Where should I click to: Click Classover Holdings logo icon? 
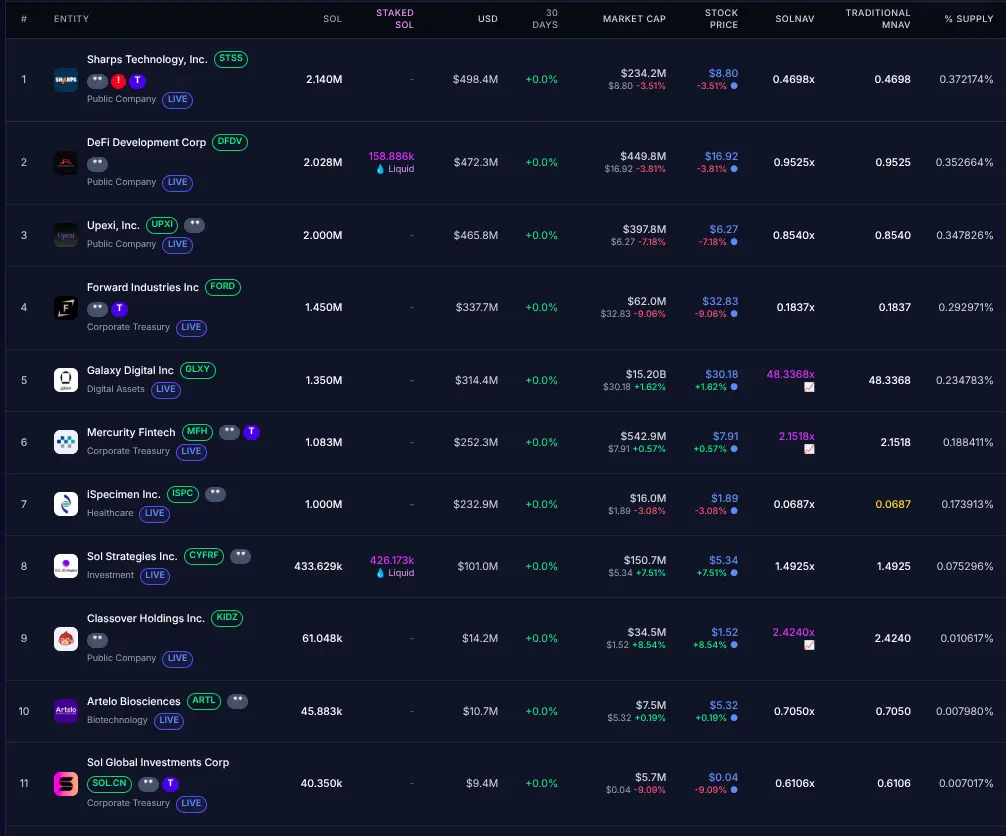[x=65, y=639]
